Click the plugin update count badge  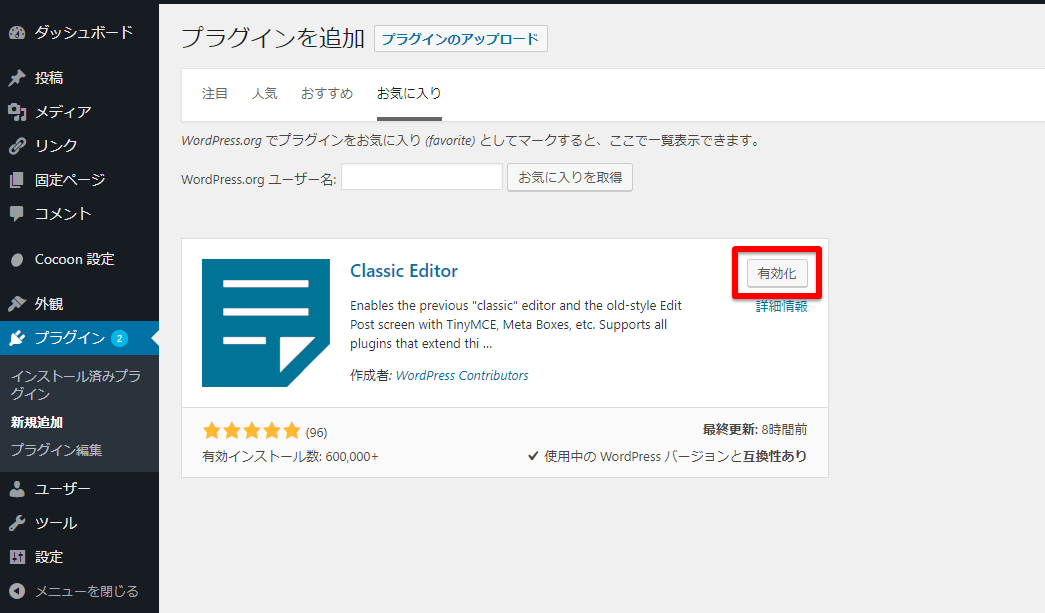click(x=119, y=338)
